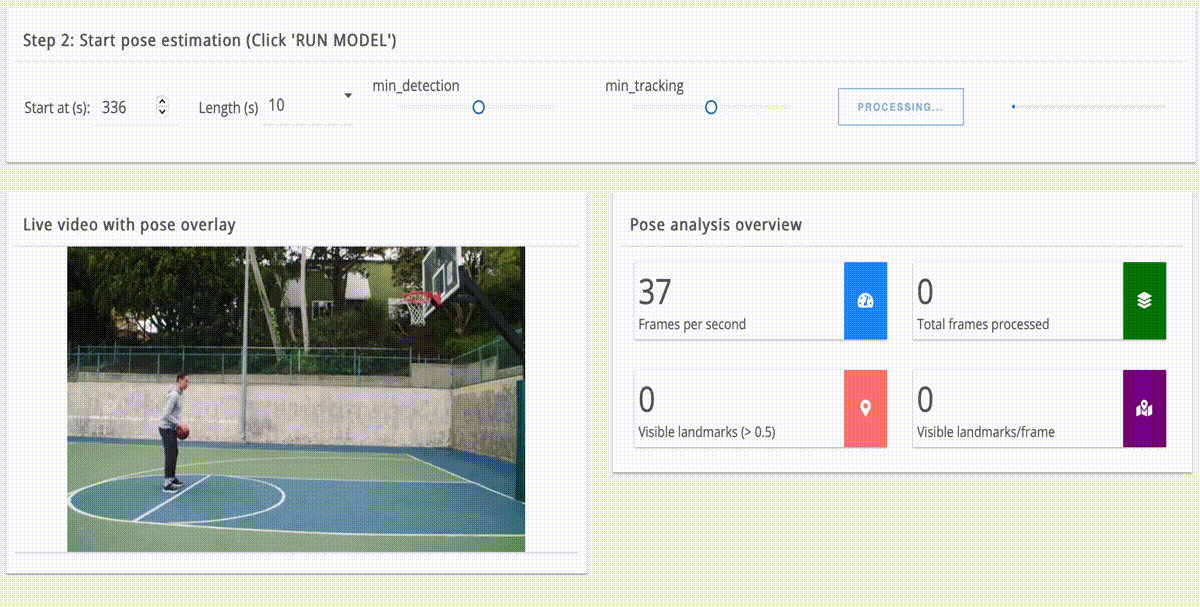Click the "Frames per second" label
This screenshot has height=607, width=1200.
click(692, 324)
